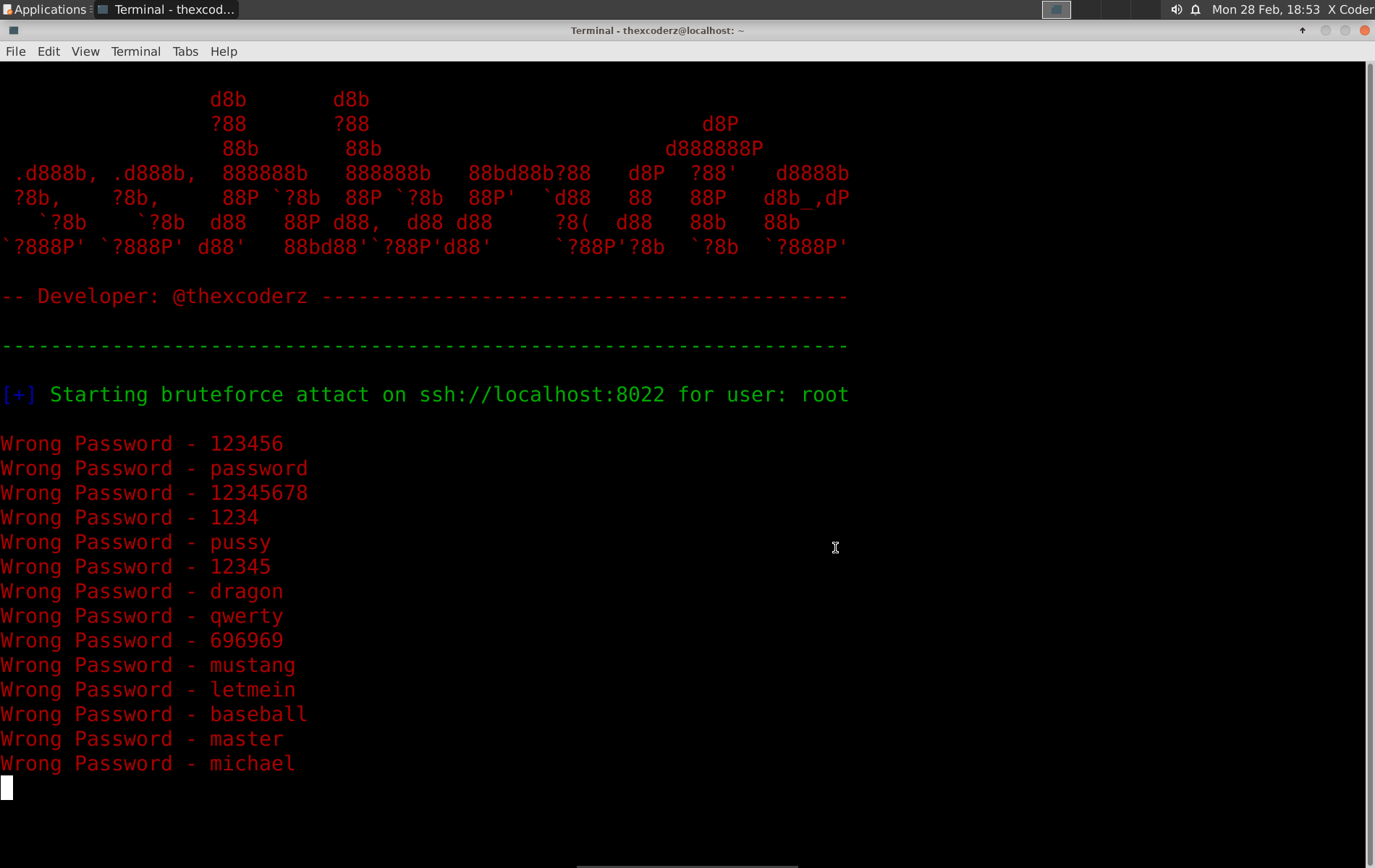Close the Terminal window with red button
Screen dimensions: 1375x868
click(x=1365, y=30)
